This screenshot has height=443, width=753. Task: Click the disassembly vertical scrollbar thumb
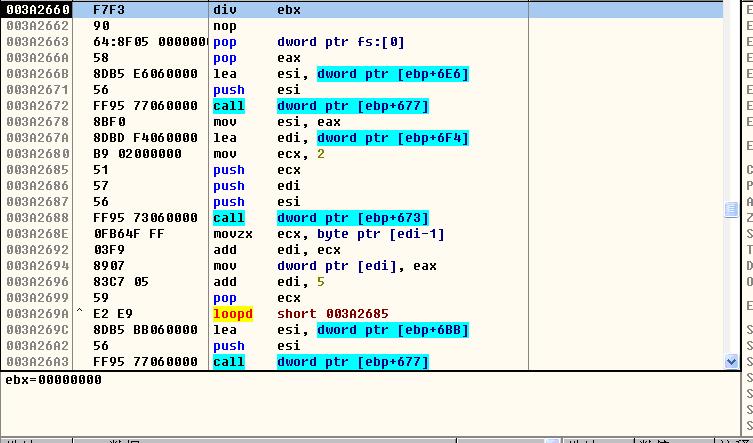(731, 208)
